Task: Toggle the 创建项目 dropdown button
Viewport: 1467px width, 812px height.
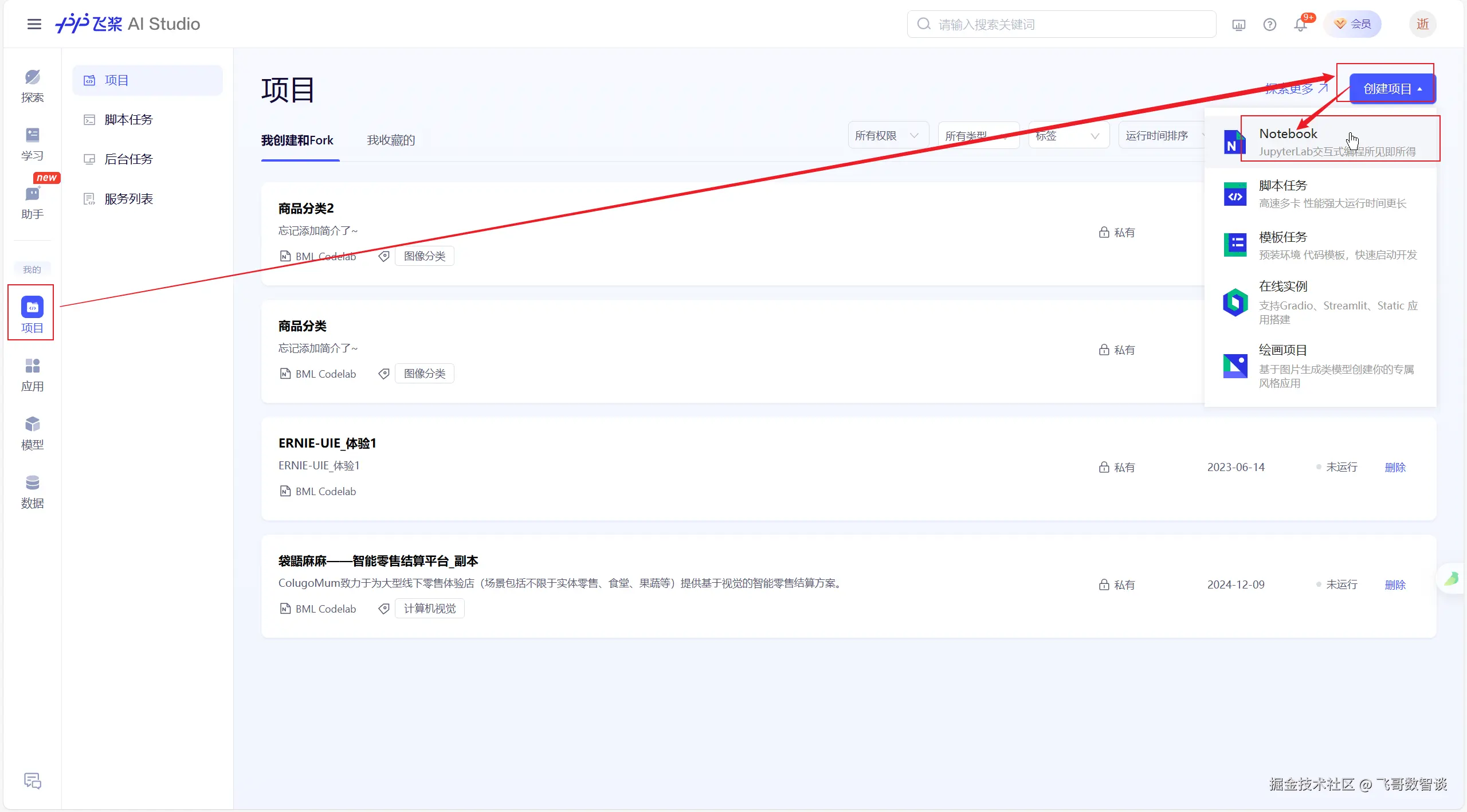Action: [x=1392, y=89]
